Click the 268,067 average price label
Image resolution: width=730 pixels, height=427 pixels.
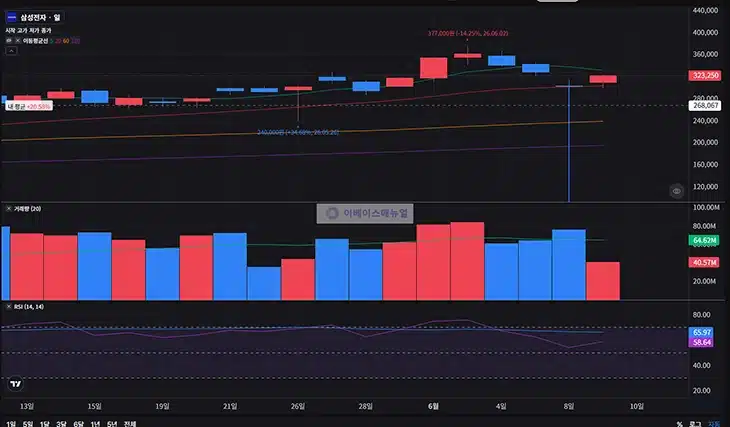point(704,106)
